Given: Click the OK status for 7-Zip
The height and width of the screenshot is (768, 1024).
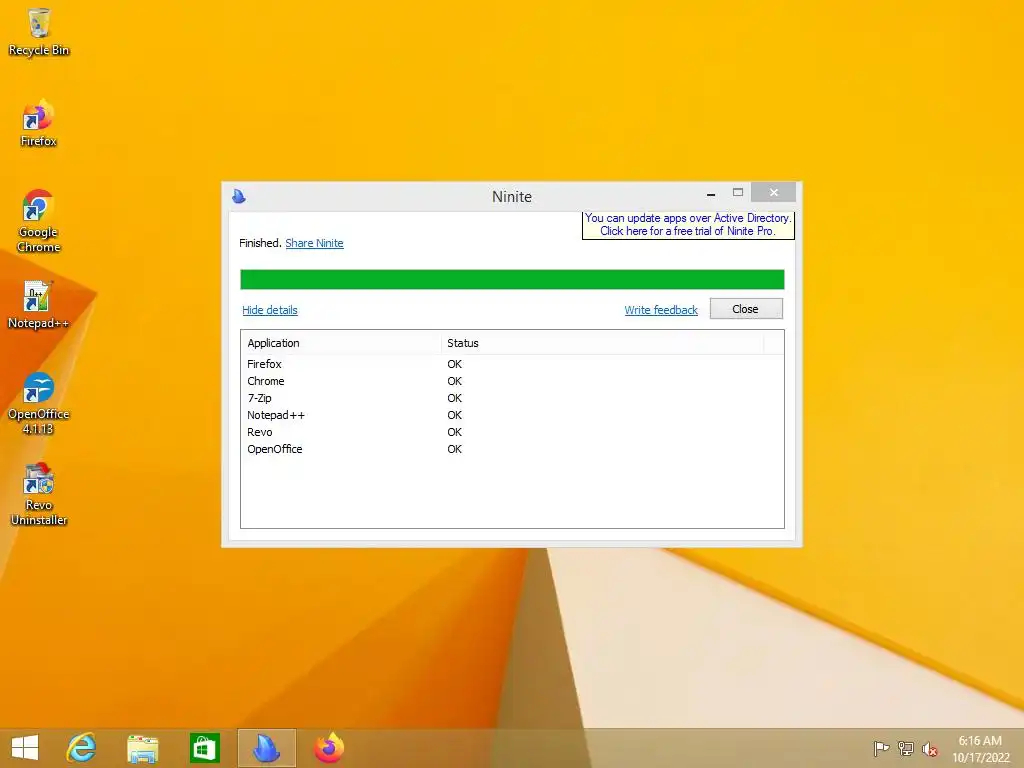Looking at the screenshot, I should click(455, 398).
